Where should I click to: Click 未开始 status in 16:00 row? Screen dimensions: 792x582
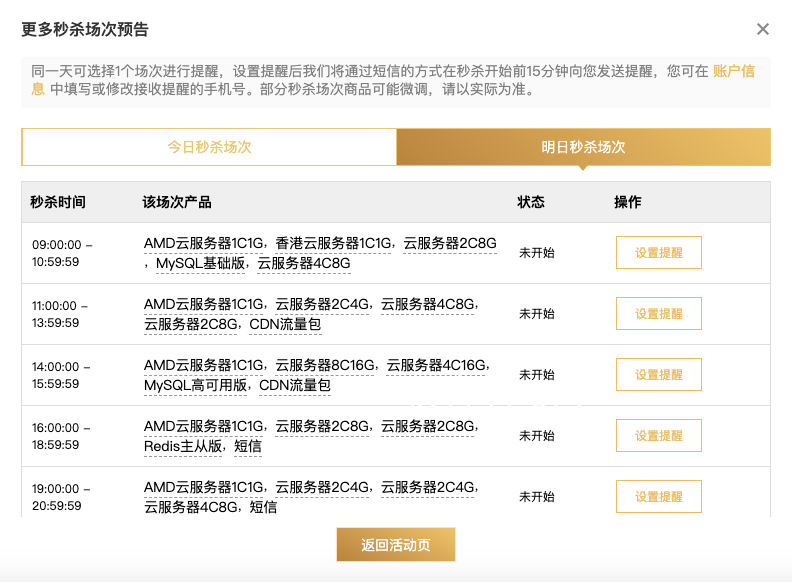coord(537,435)
